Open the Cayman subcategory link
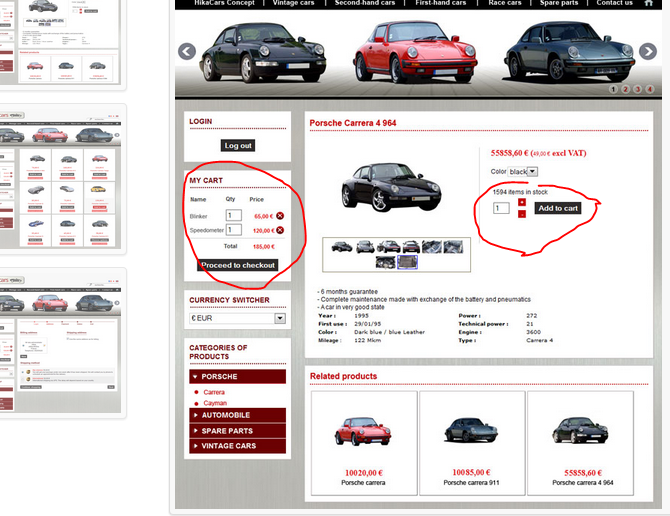 click(x=215, y=403)
